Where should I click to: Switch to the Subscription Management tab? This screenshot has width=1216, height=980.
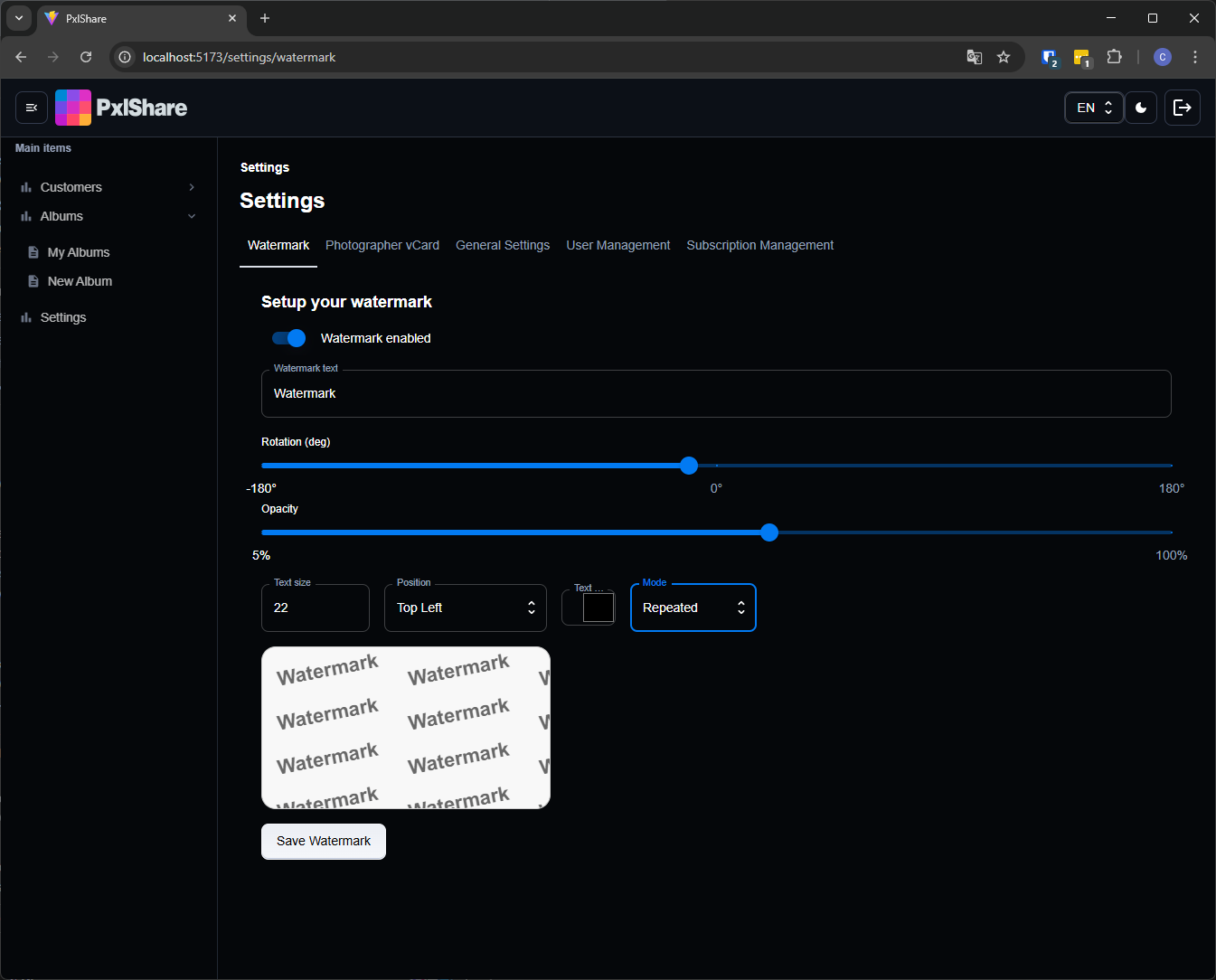pyautogui.click(x=759, y=245)
